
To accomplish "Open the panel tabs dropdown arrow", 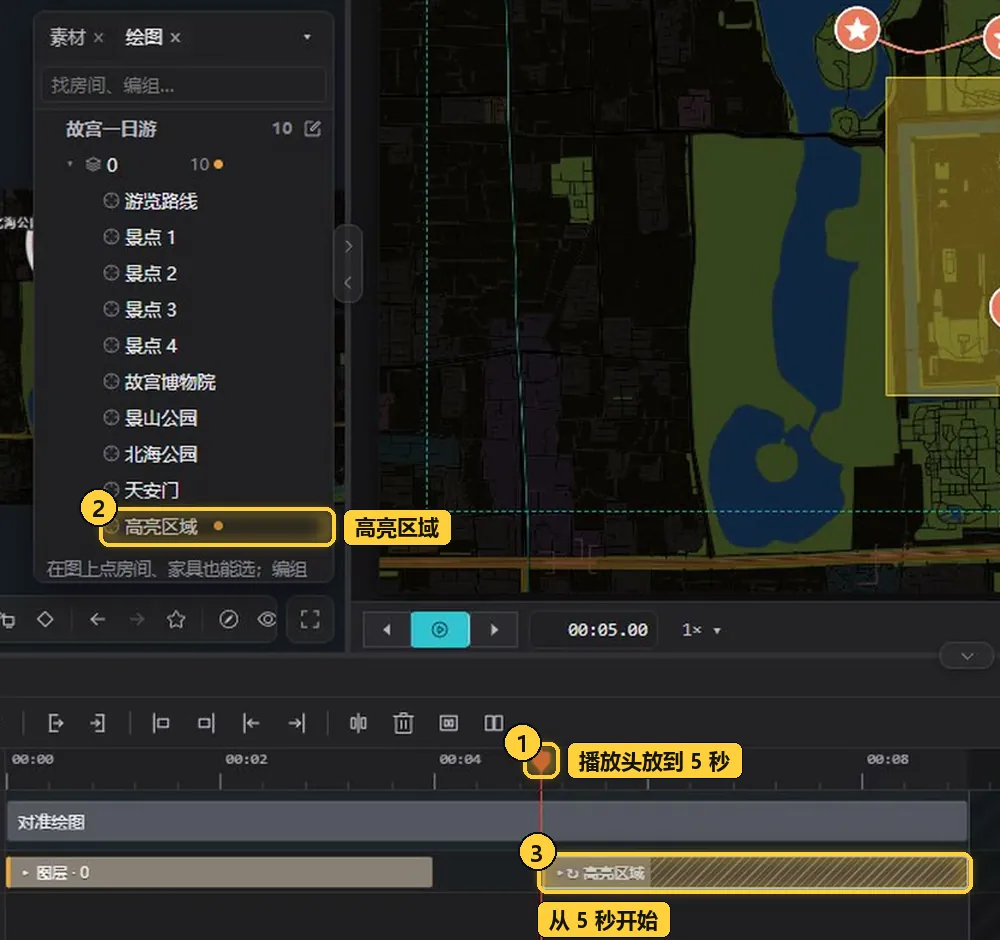I will click(307, 37).
